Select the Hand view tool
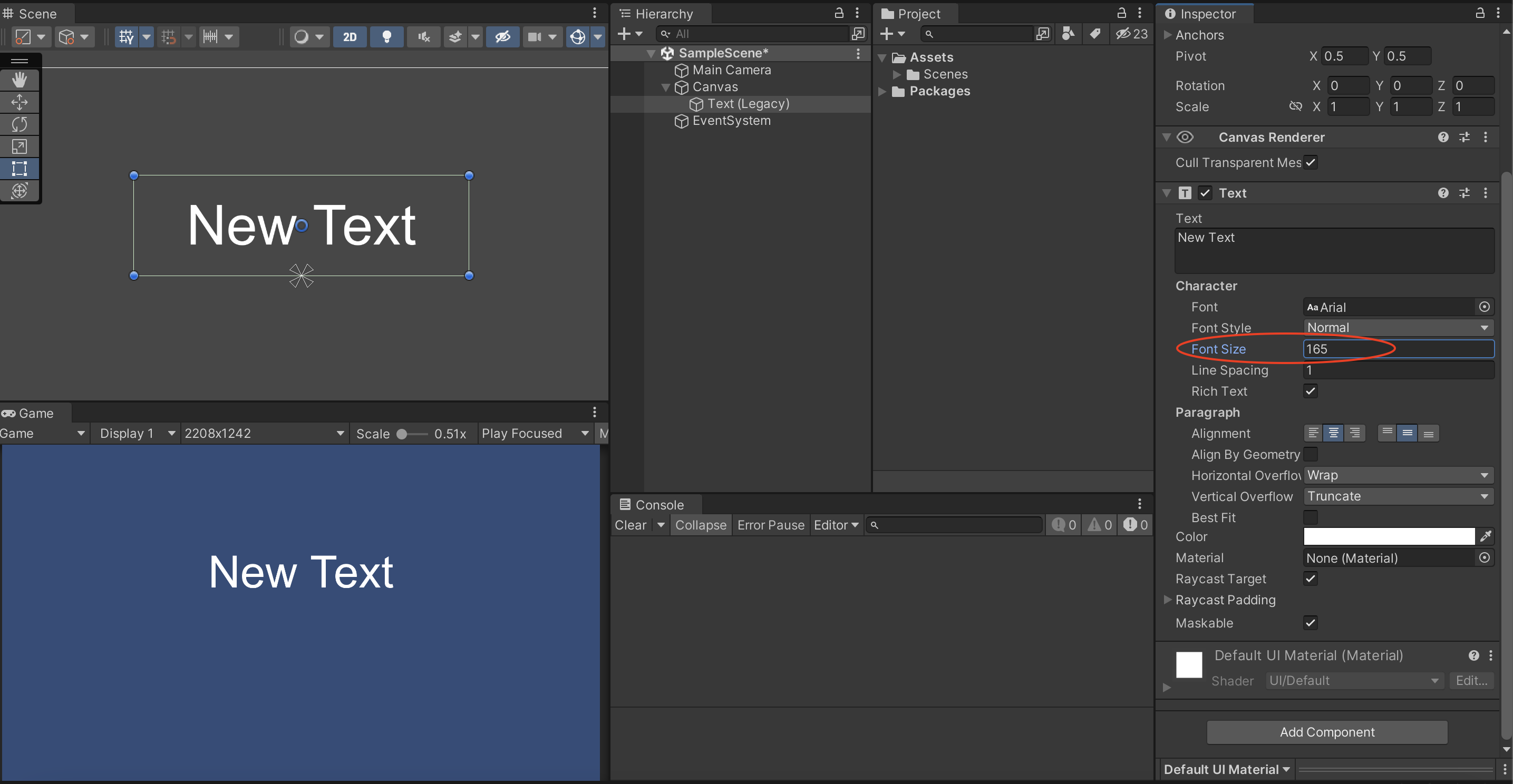The width and height of the screenshot is (1513, 784). click(x=20, y=80)
